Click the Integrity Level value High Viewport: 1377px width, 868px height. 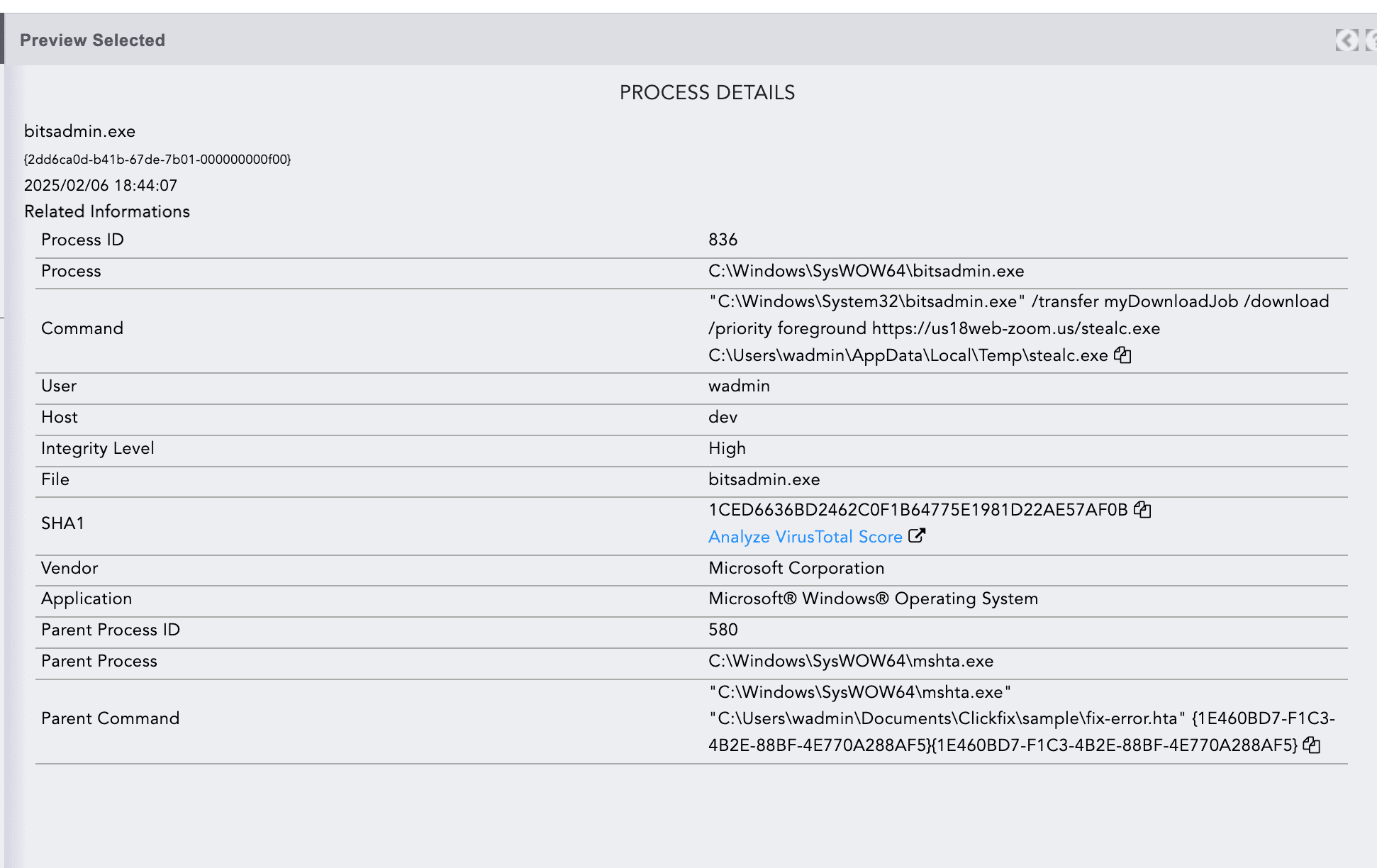point(727,448)
